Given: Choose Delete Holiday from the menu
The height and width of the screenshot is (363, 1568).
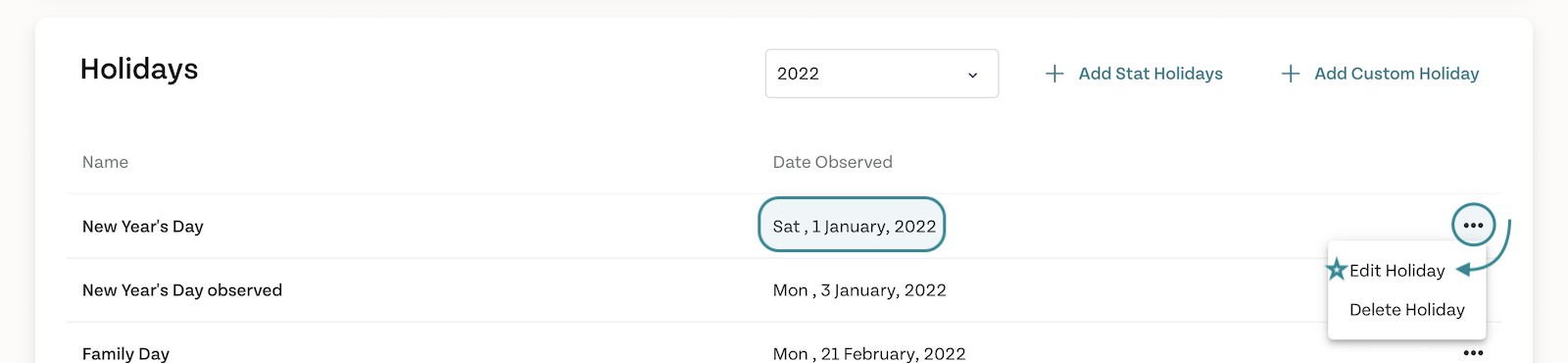Looking at the screenshot, I should (x=1406, y=310).
